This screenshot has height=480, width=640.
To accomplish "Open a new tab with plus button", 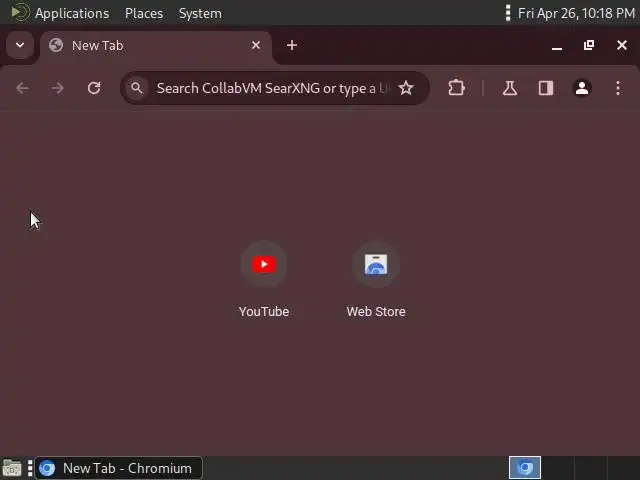I will tap(292, 45).
